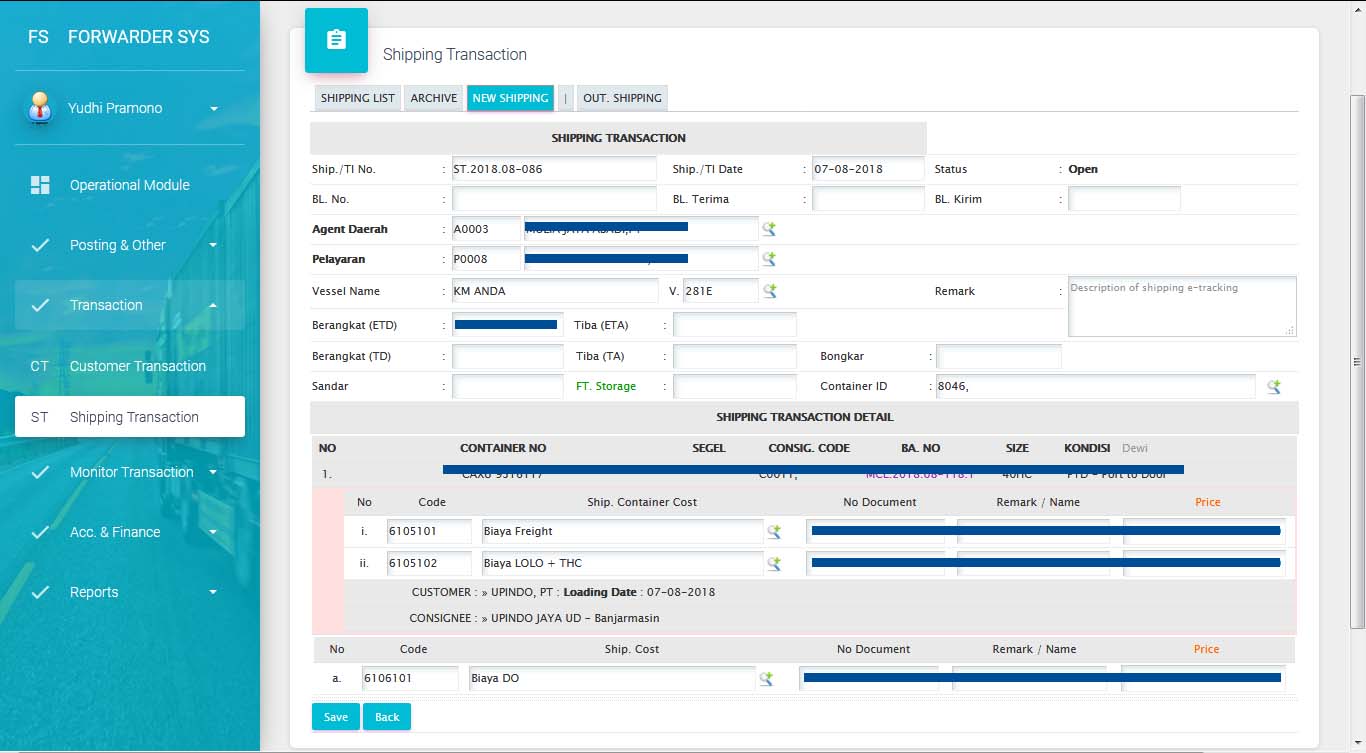This screenshot has height=753, width=1366.
Task: Switch to SHIPPING LIST tab
Action: (x=357, y=98)
